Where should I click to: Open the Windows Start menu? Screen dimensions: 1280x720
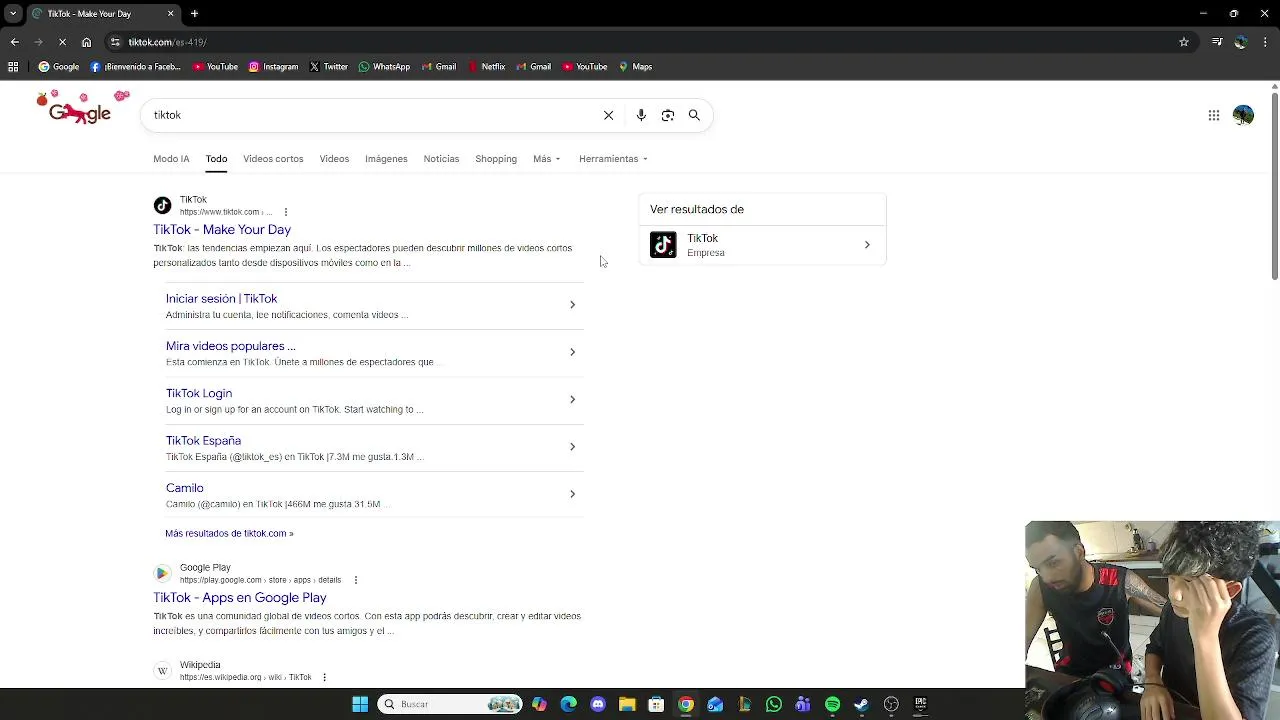(x=360, y=704)
